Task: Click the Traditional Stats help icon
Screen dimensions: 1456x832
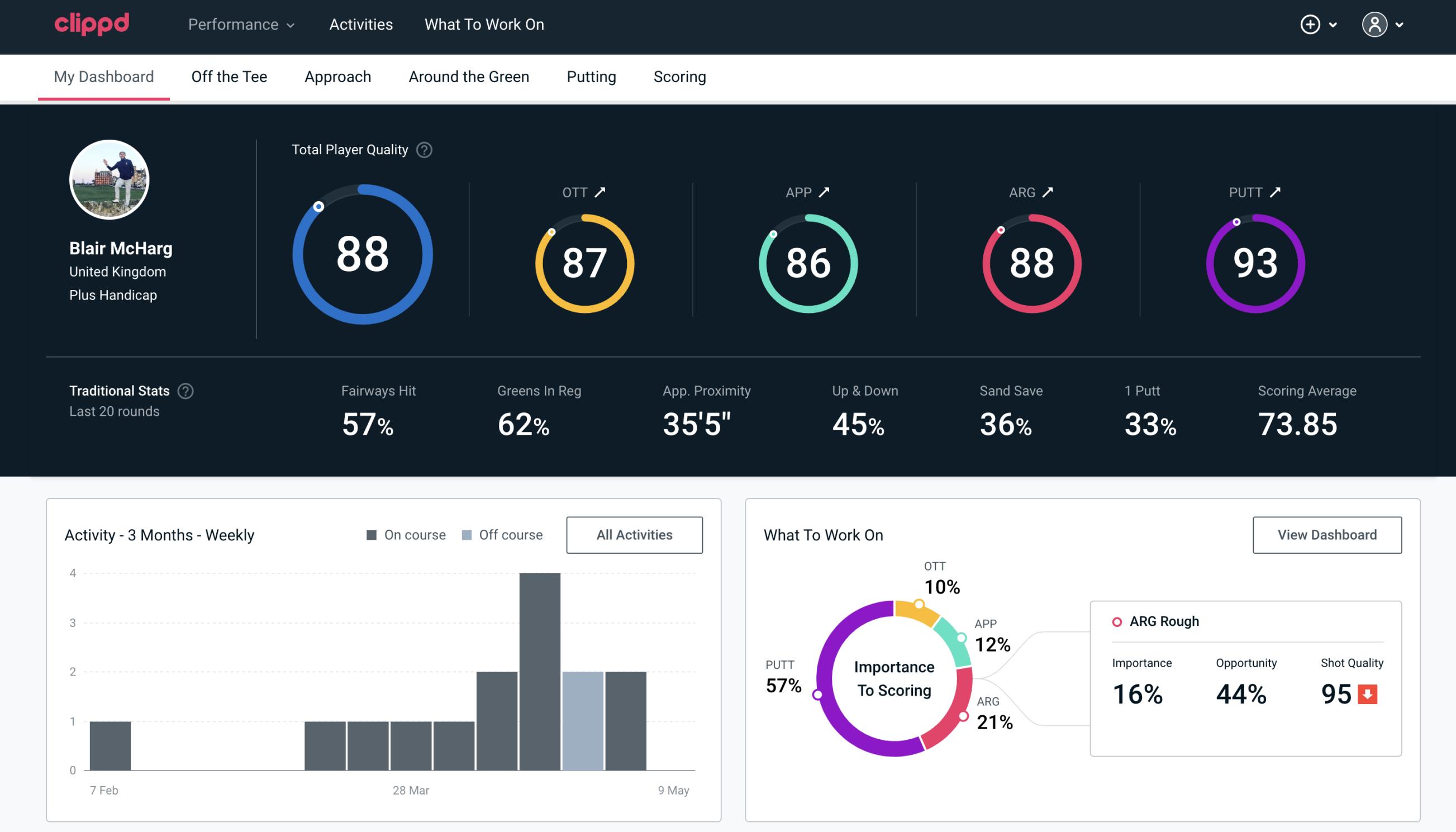Action: (186, 391)
